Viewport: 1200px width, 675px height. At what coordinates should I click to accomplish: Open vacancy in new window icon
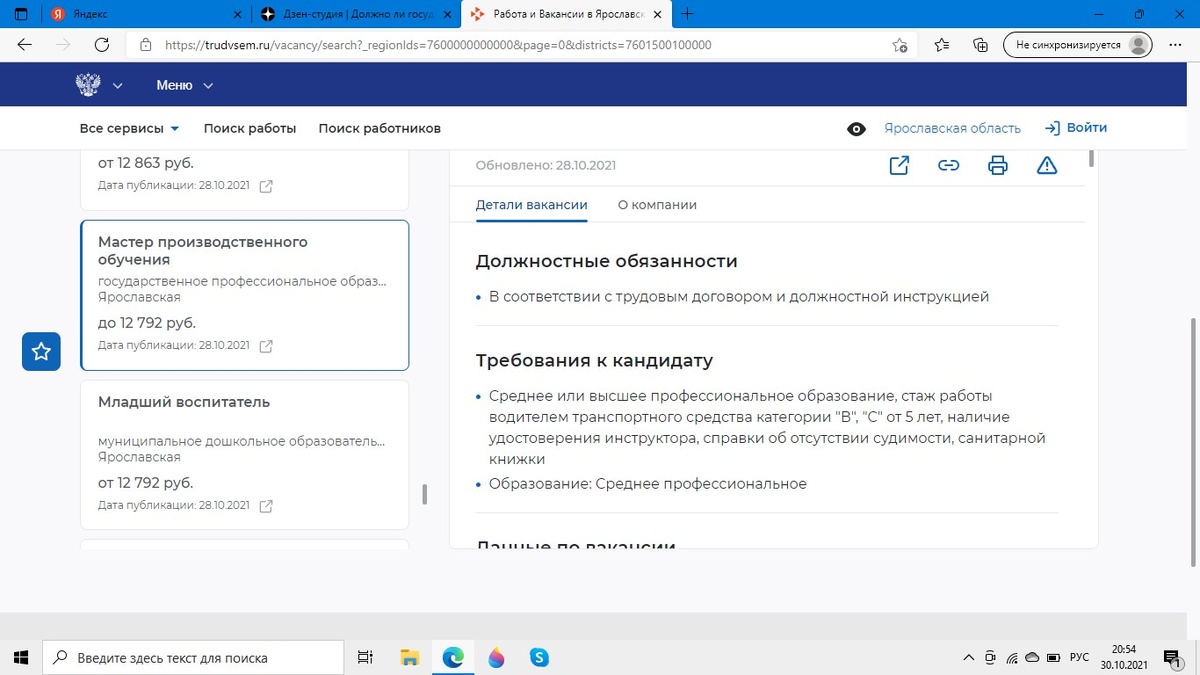tap(899, 166)
